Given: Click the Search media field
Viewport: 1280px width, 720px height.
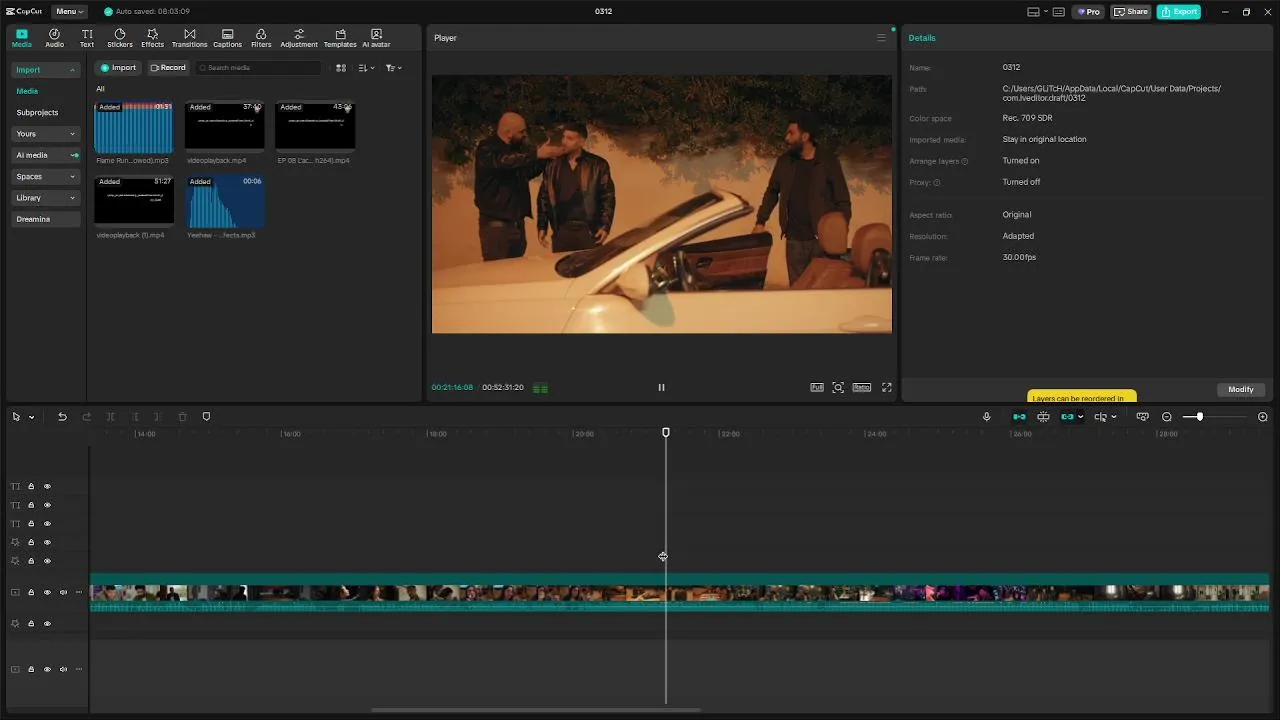Looking at the screenshot, I should [258, 68].
